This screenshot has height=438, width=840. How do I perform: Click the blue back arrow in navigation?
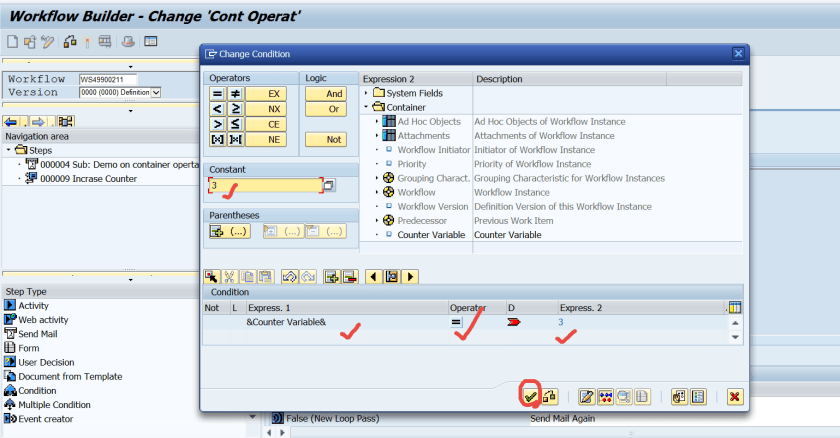10,122
